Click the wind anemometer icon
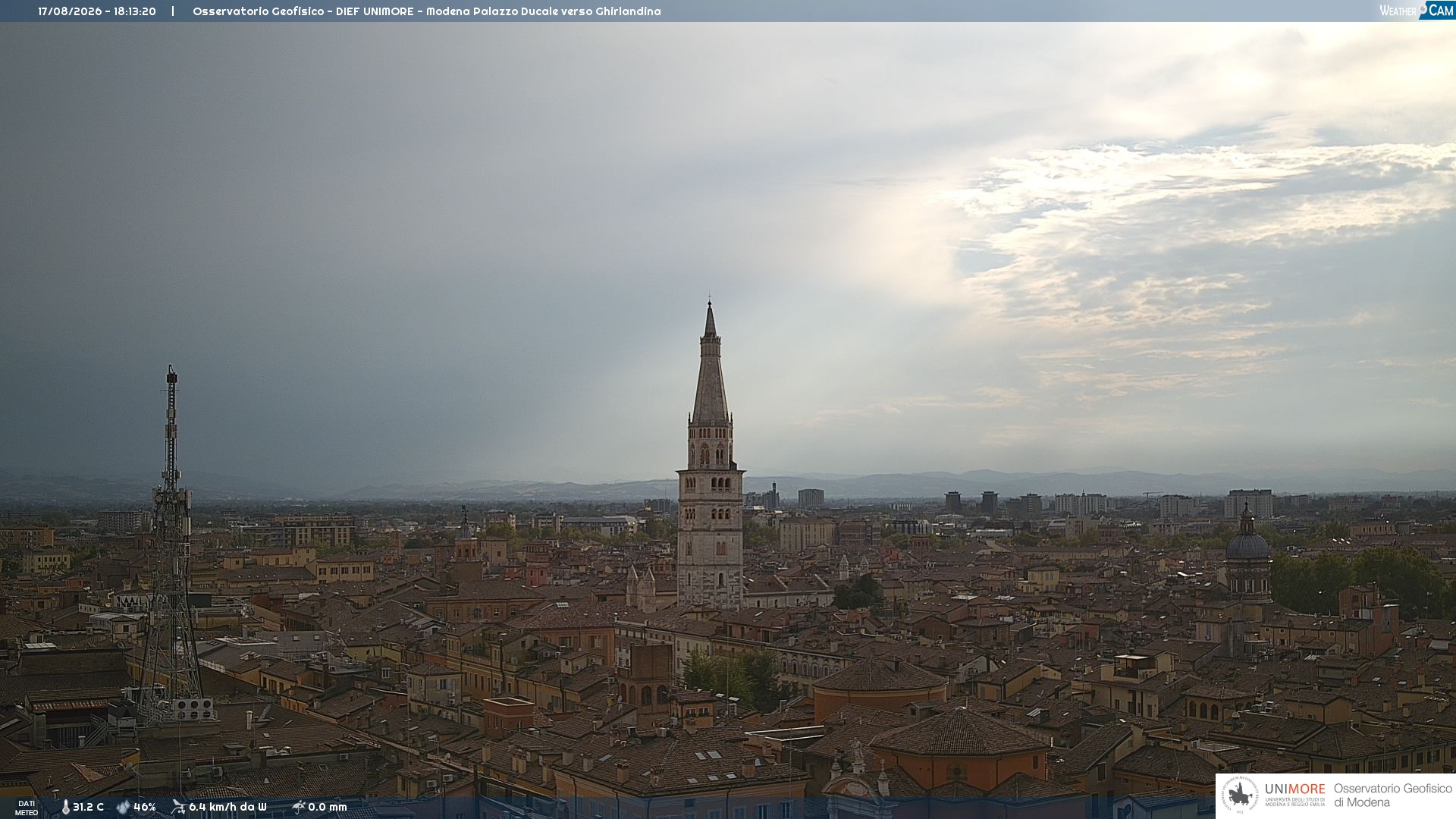 (x=178, y=807)
